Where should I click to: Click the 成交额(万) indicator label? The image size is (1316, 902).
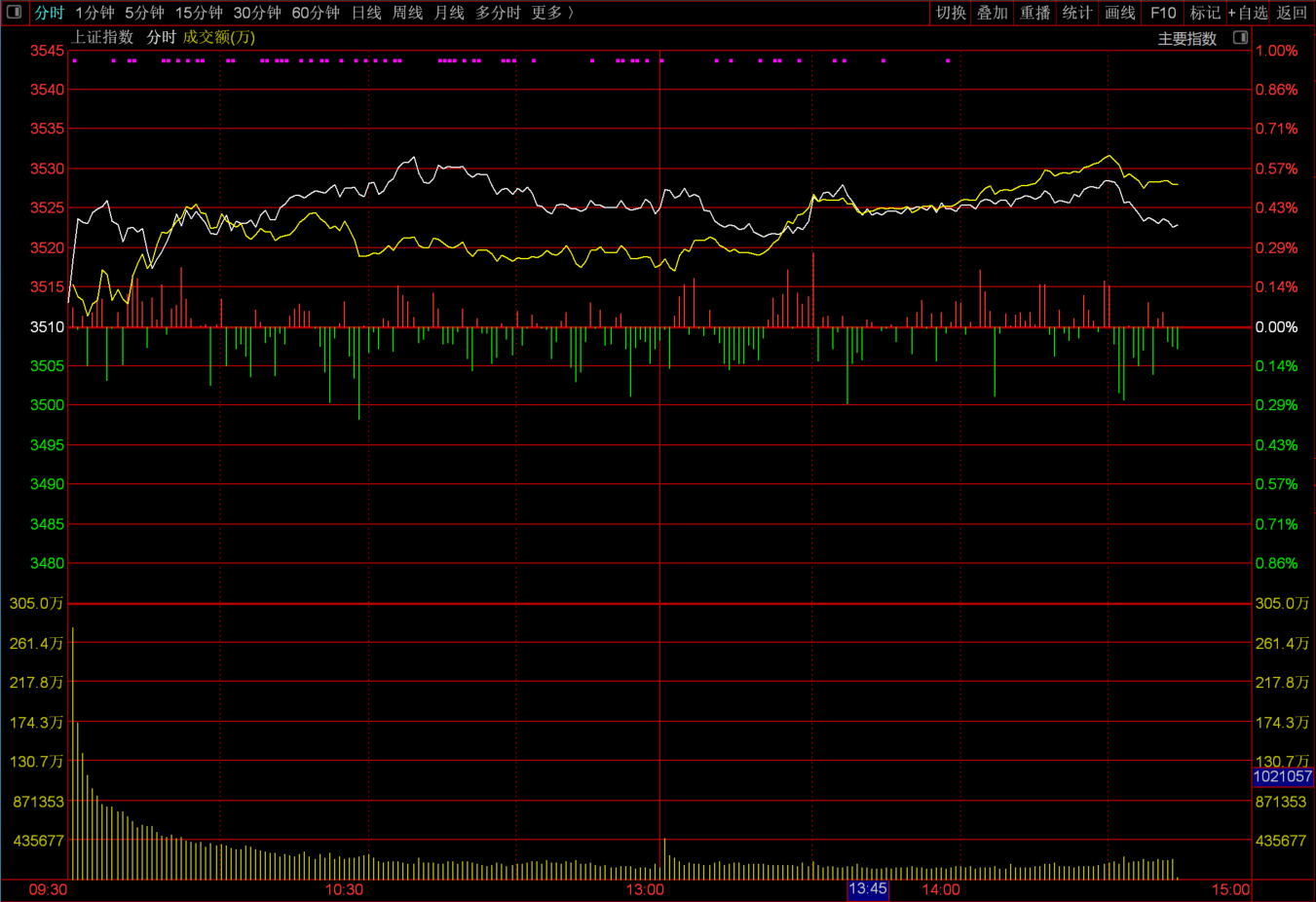point(219,37)
